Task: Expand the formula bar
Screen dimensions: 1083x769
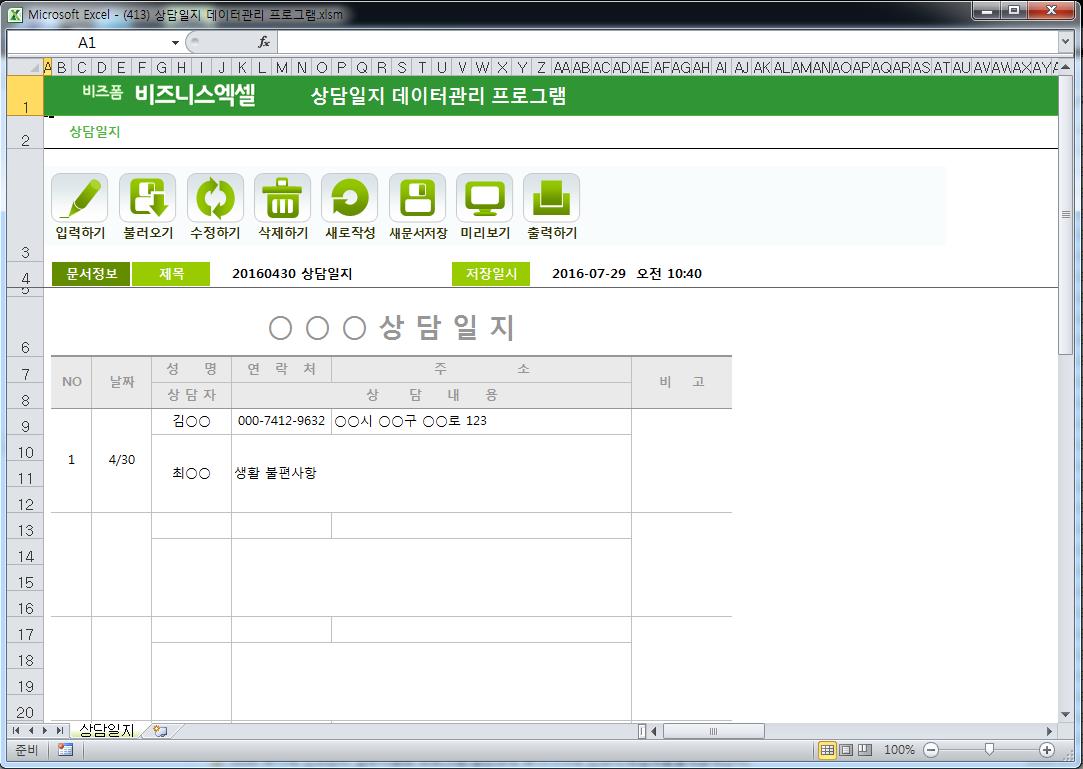Action: [1065, 42]
